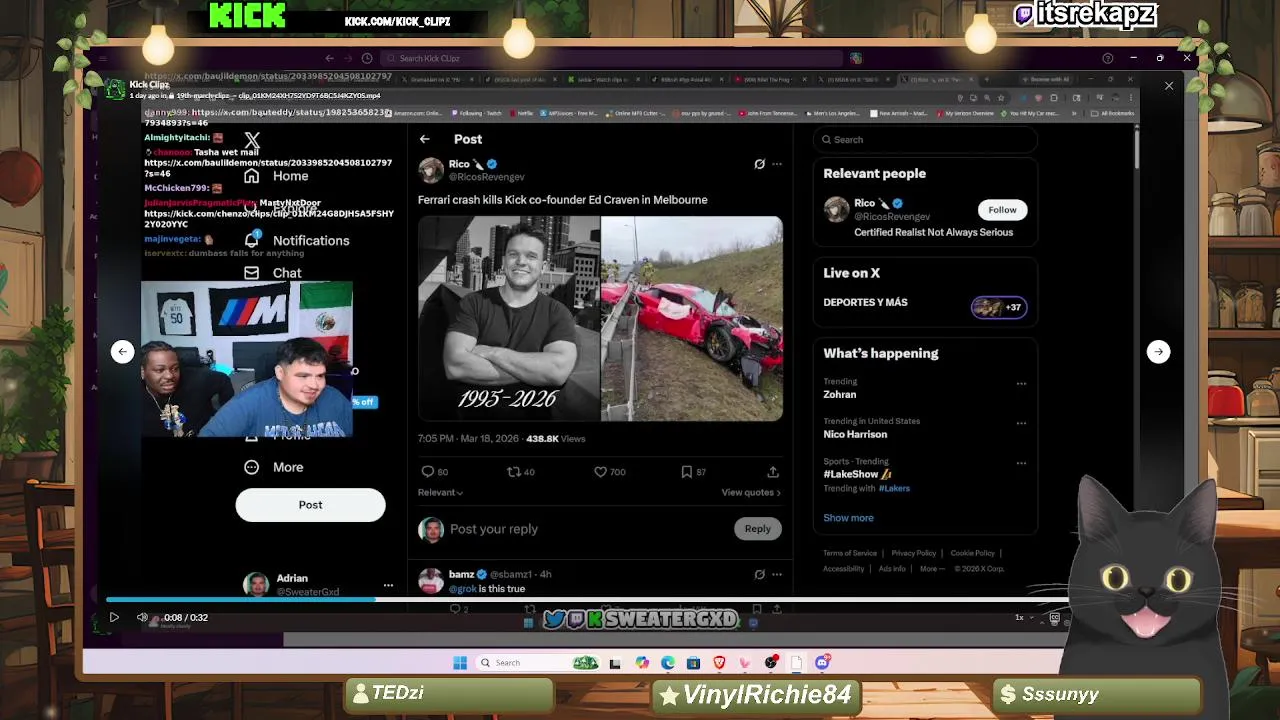Go to the previous clip arrow

[122, 351]
